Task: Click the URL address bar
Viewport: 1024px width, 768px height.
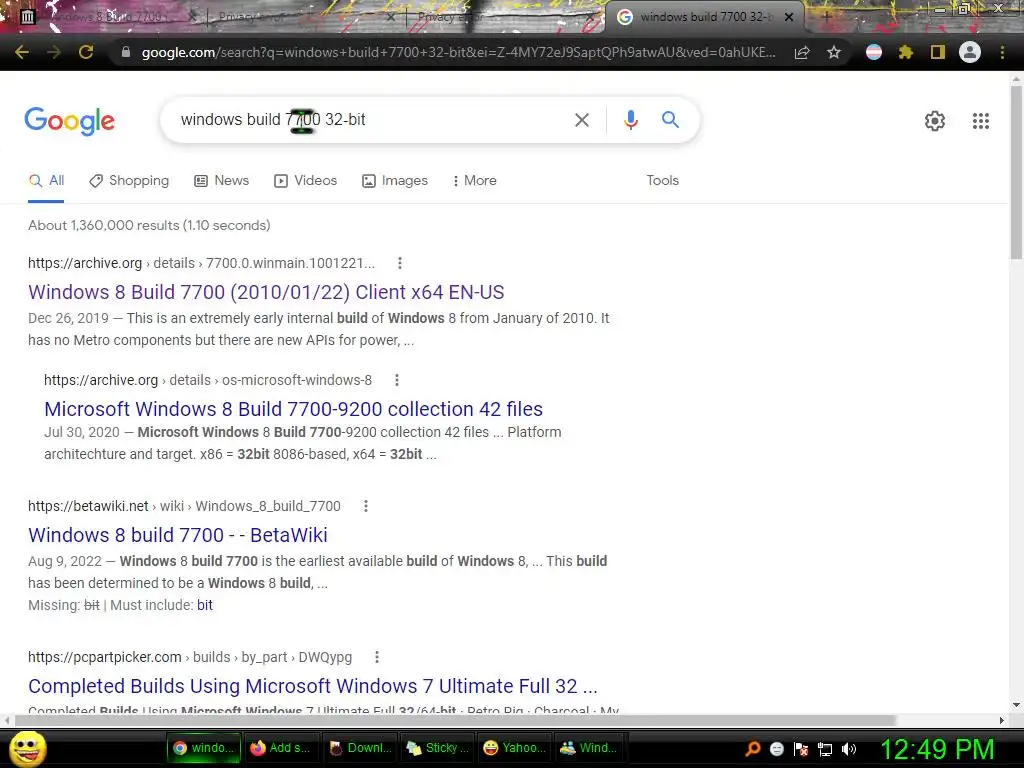Action: coord(458,52)
